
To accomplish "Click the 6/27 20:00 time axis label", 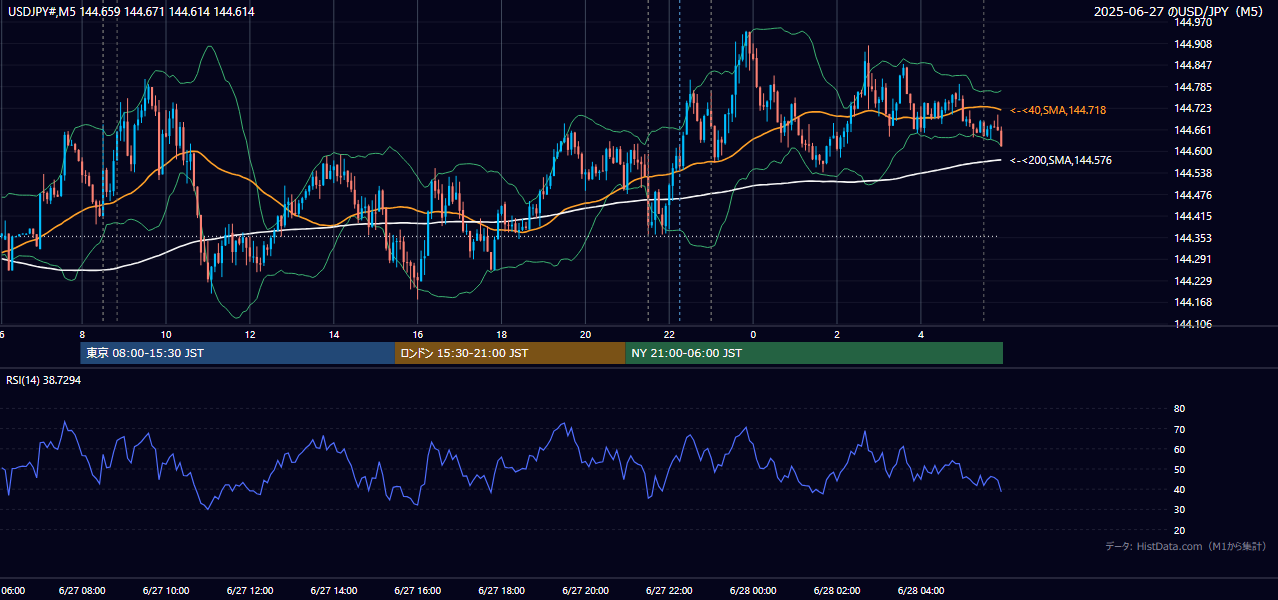I will coord(586,591).
